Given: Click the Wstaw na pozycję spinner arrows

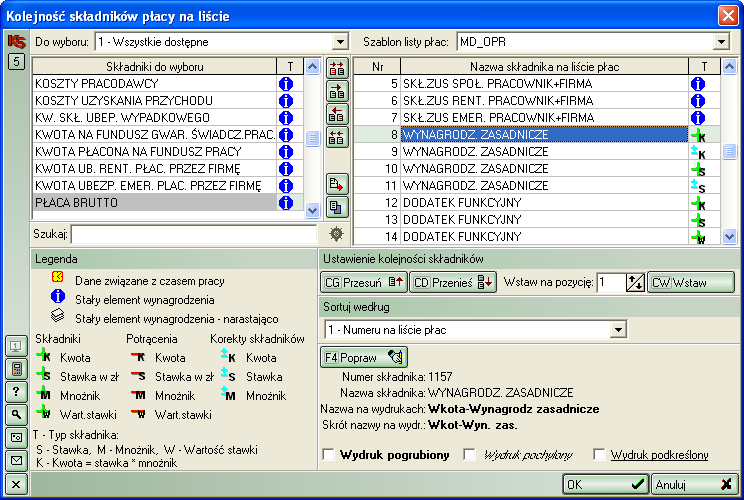Looking at the screenshot, I should point(634,283).
